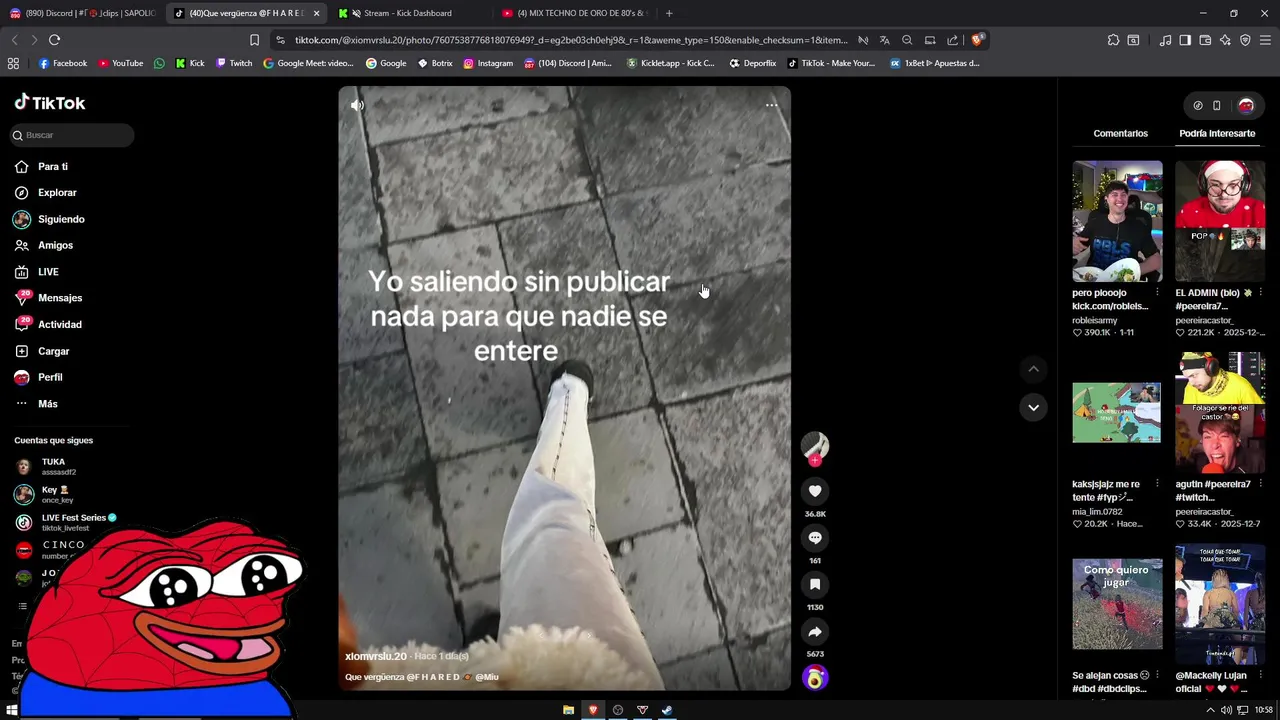
Task: Open the Facebook bookmark
Action: pos(62,63)
